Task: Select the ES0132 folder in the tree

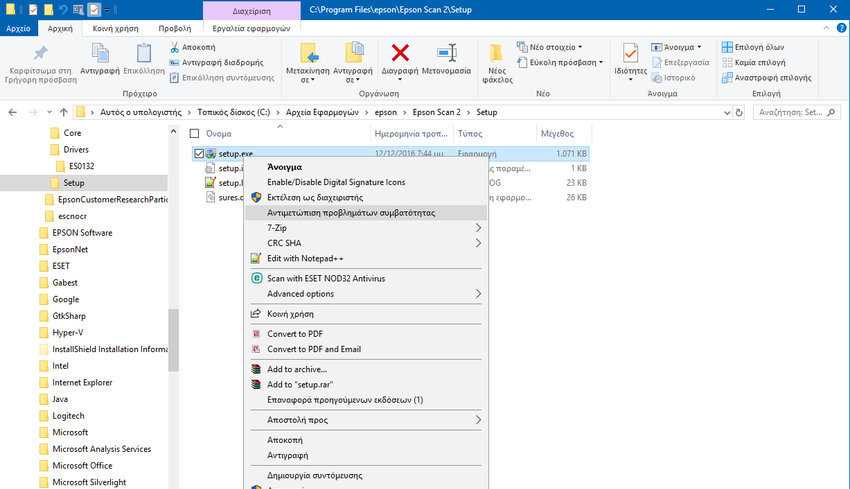Action: pos(81,166)
